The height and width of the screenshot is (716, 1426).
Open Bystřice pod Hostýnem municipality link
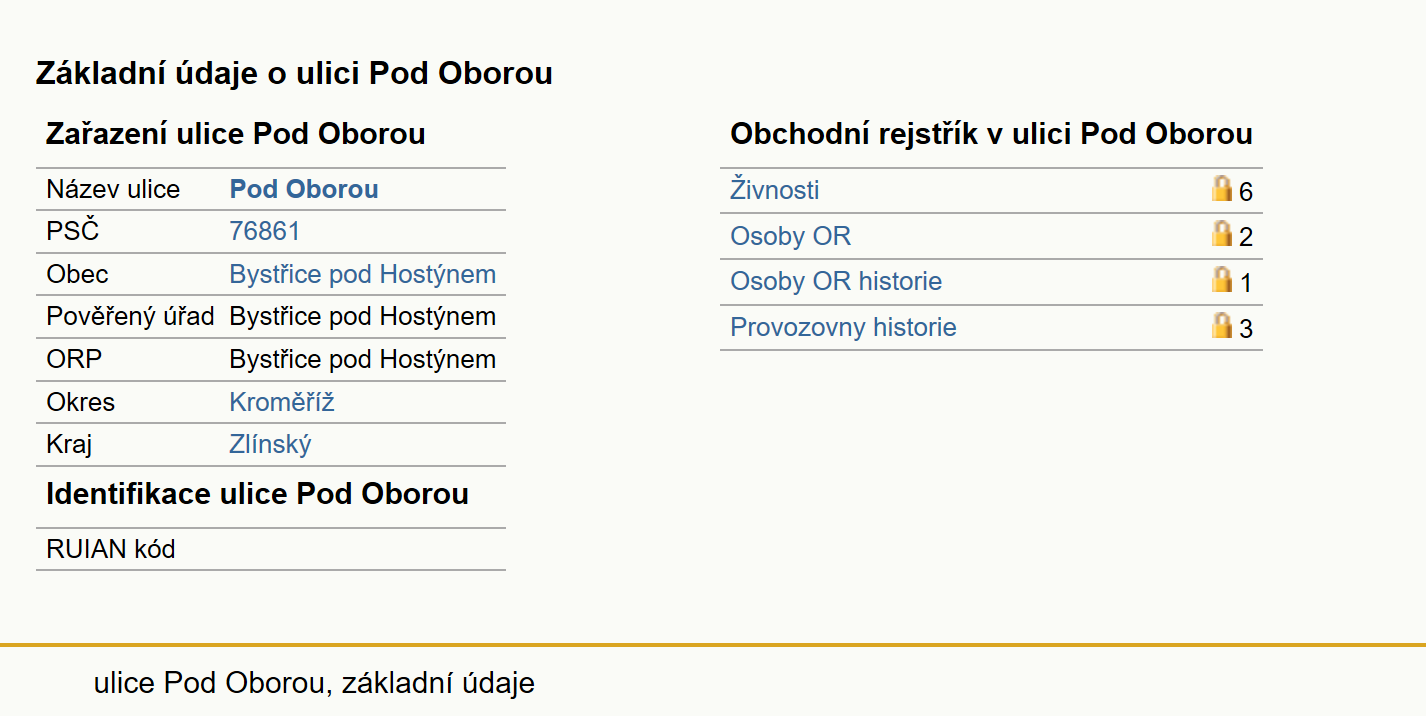[x=363, y=275]
